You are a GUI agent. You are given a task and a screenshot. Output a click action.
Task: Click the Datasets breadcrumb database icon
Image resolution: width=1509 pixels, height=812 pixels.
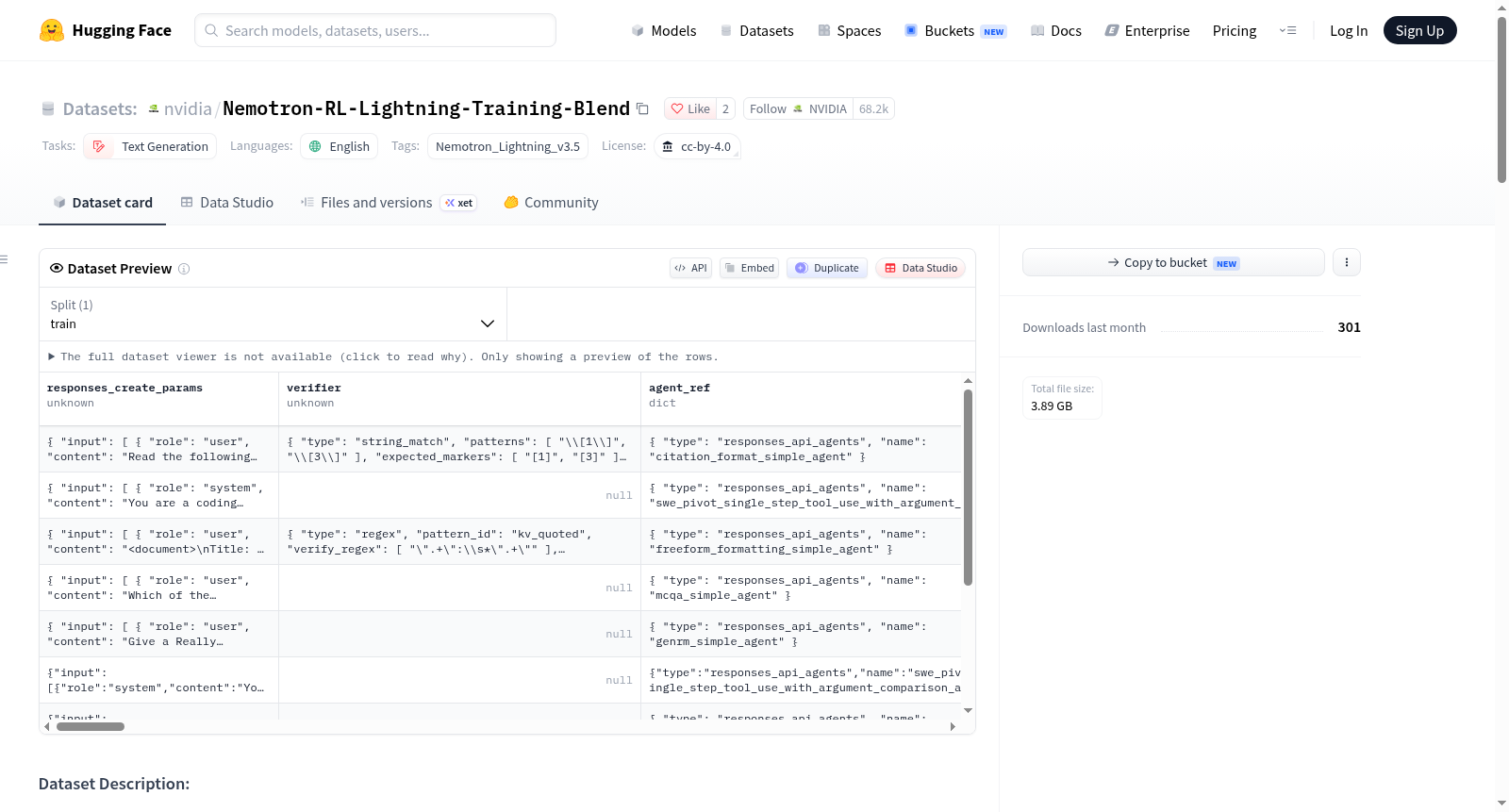click(x=48, y=108)
